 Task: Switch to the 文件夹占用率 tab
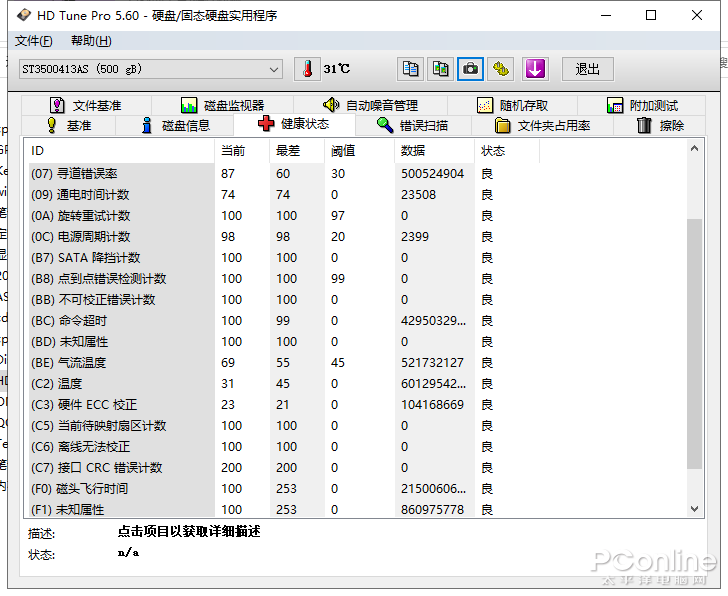click(x=542, y=125)
